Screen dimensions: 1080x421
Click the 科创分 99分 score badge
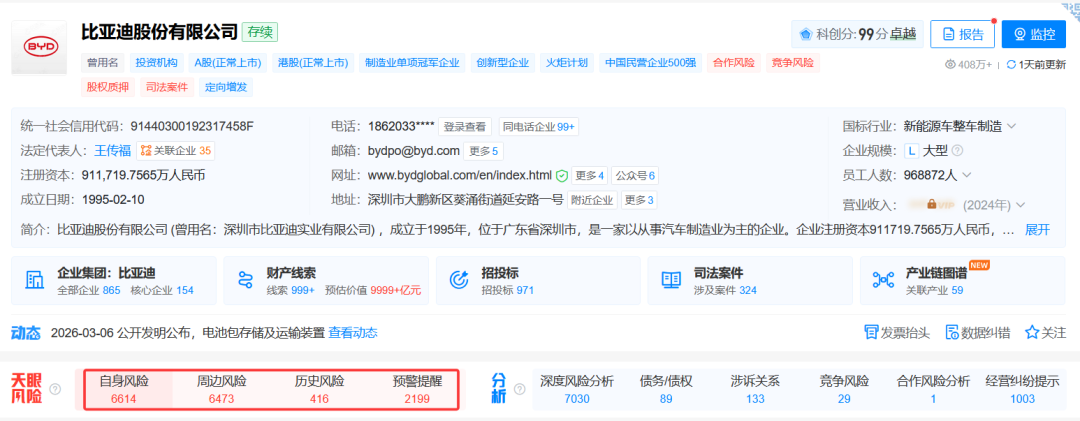tap(858, 34)
